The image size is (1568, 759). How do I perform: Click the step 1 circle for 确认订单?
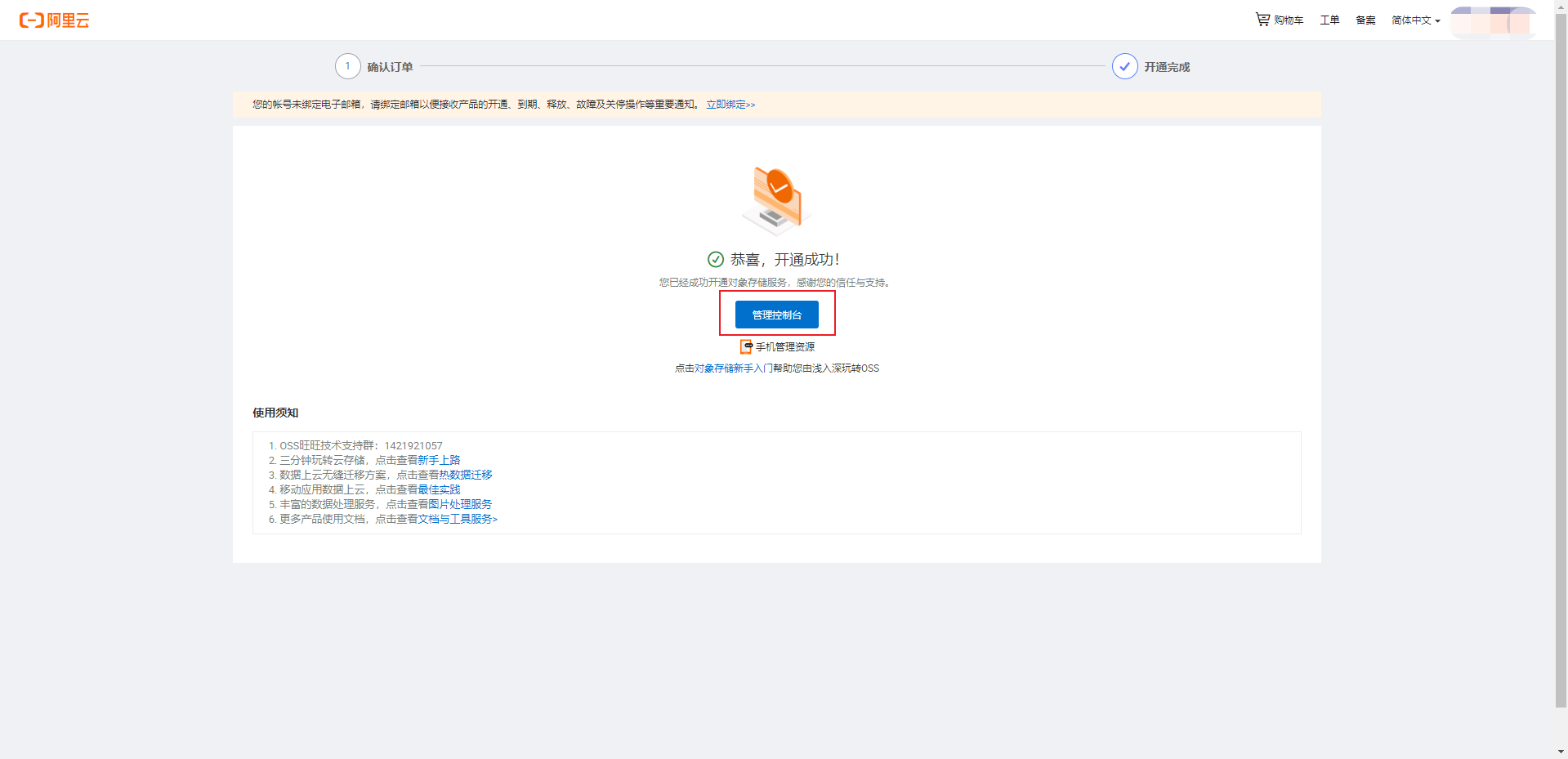[x=348, y=66]
